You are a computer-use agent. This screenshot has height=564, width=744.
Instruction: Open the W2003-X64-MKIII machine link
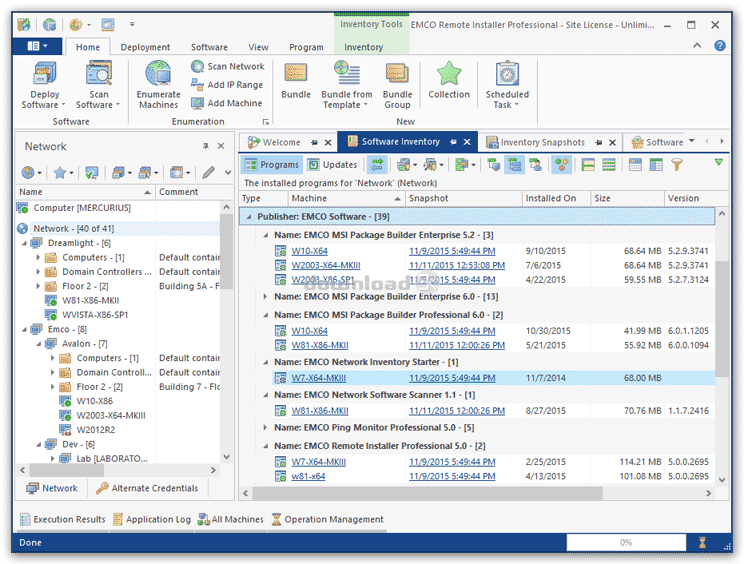pyautogui.click(x=326, y=265)
